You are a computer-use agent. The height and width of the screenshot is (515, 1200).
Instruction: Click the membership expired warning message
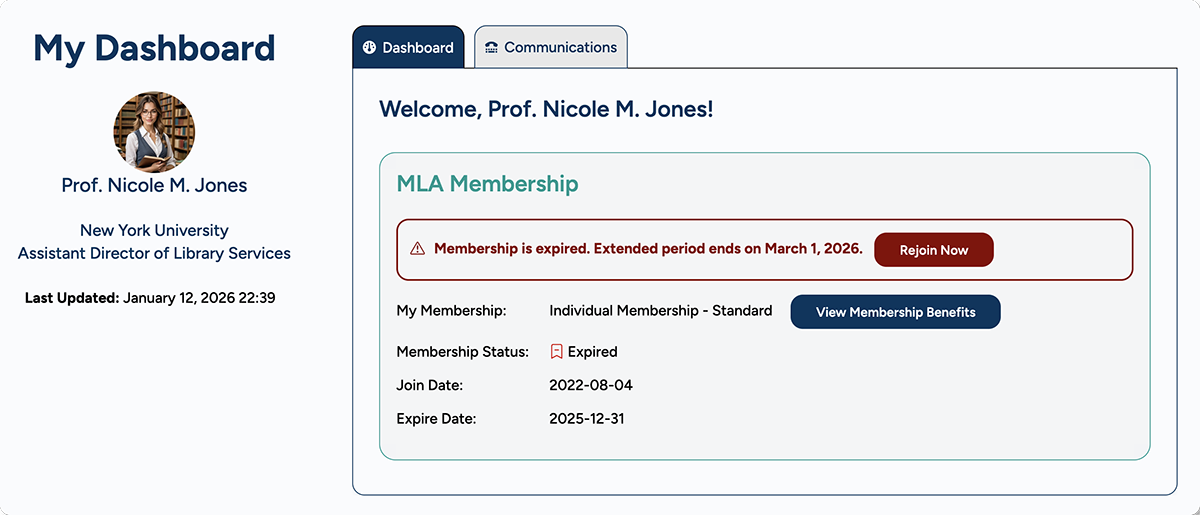click(x=648, y=249)
